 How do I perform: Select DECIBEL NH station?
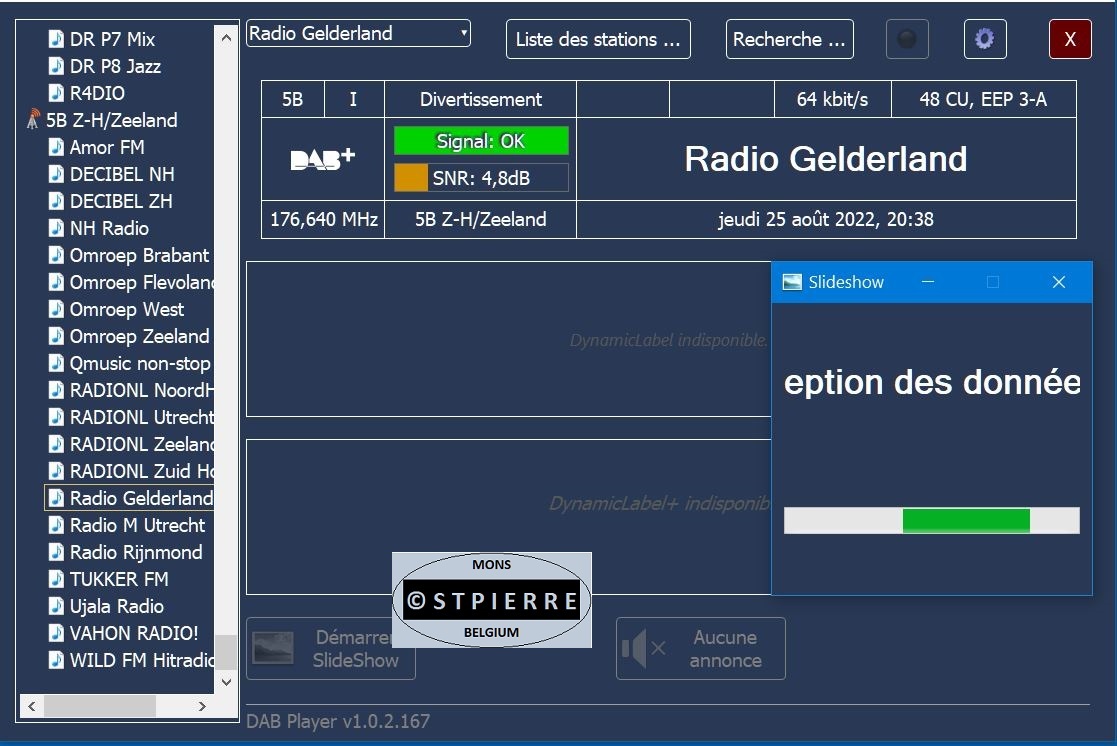[x=122, y=174]
